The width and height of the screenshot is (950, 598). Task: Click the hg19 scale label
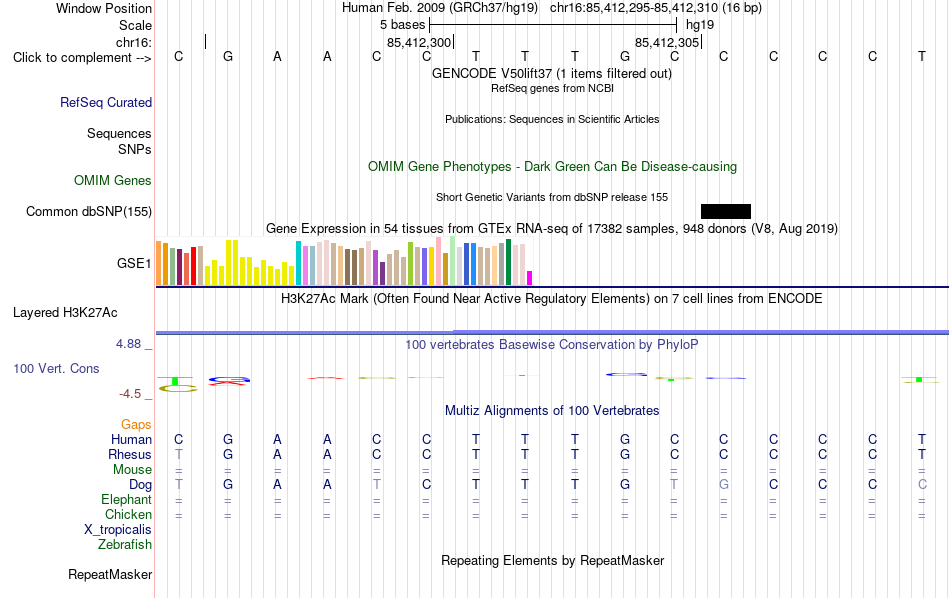700,25
